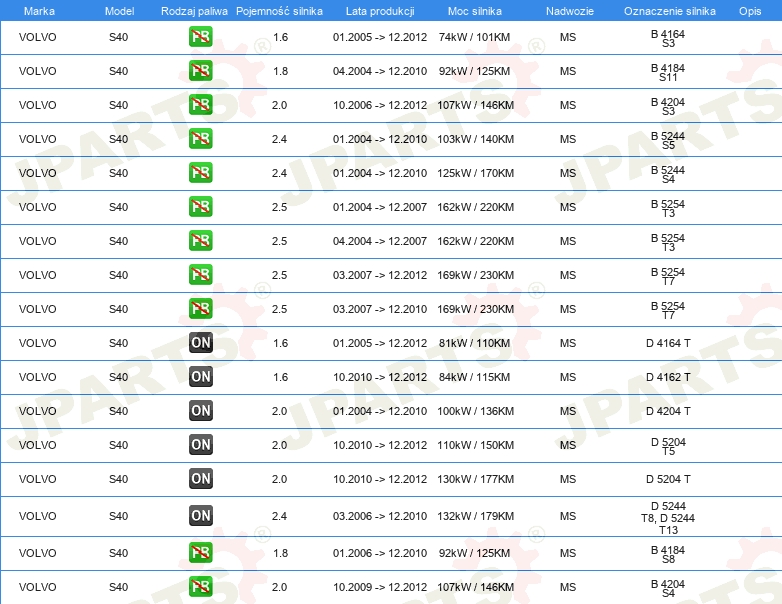Click the petrol icon in the 03.2007 -> 12.2010 row

point(200,308)
